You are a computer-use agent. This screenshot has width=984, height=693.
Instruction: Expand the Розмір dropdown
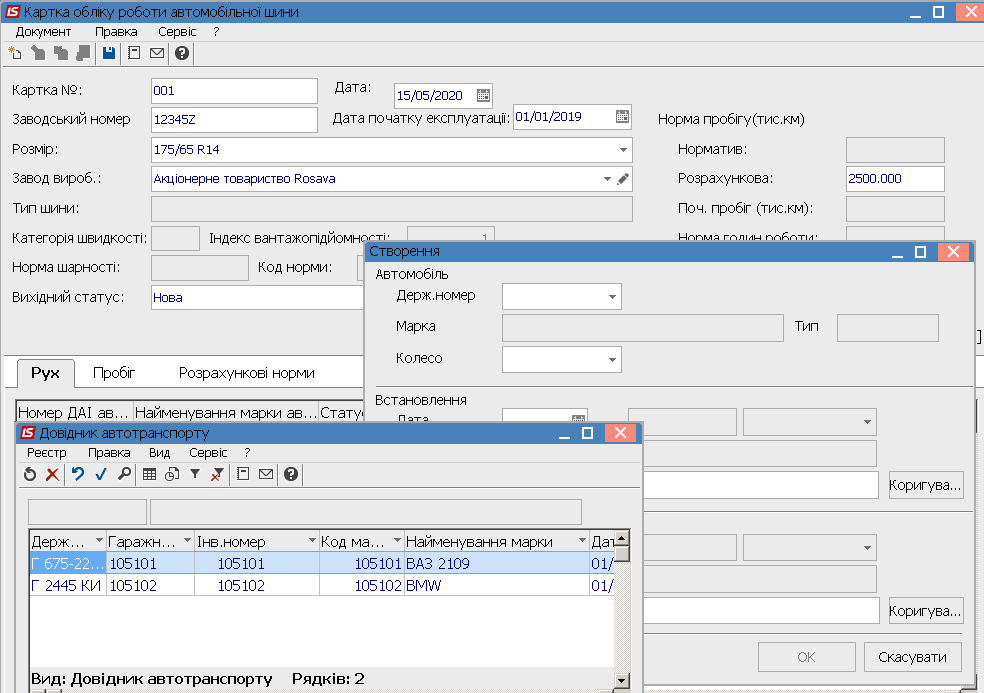click(x=623, y=150)
